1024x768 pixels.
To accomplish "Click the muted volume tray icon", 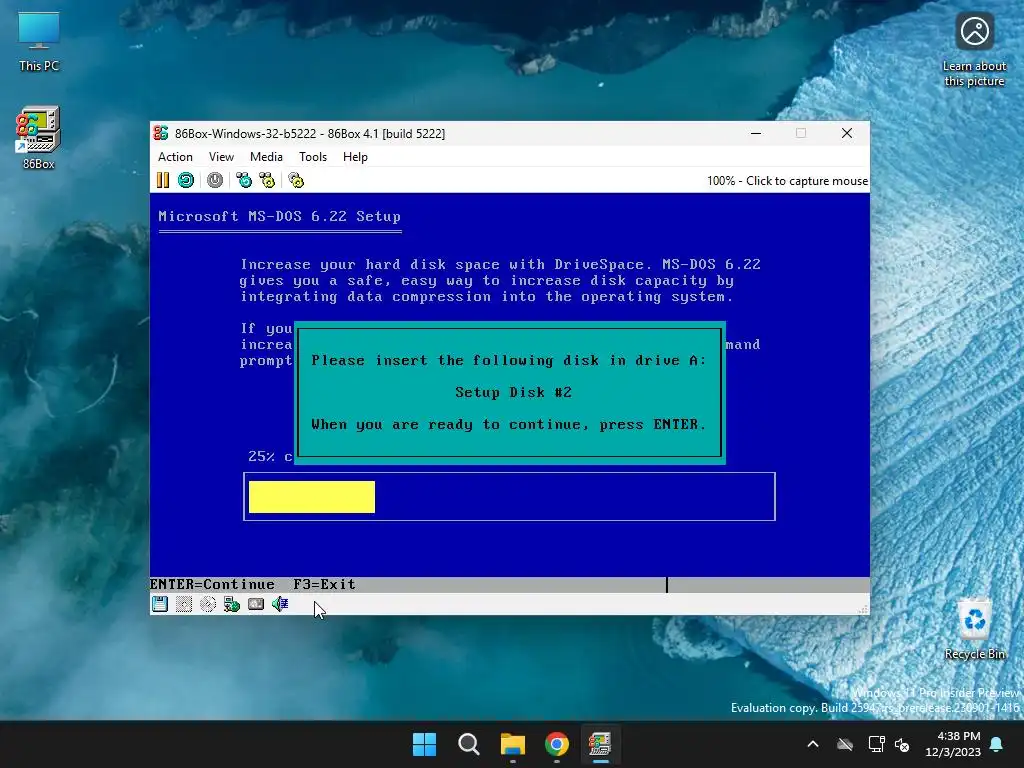I will [902, 744].
